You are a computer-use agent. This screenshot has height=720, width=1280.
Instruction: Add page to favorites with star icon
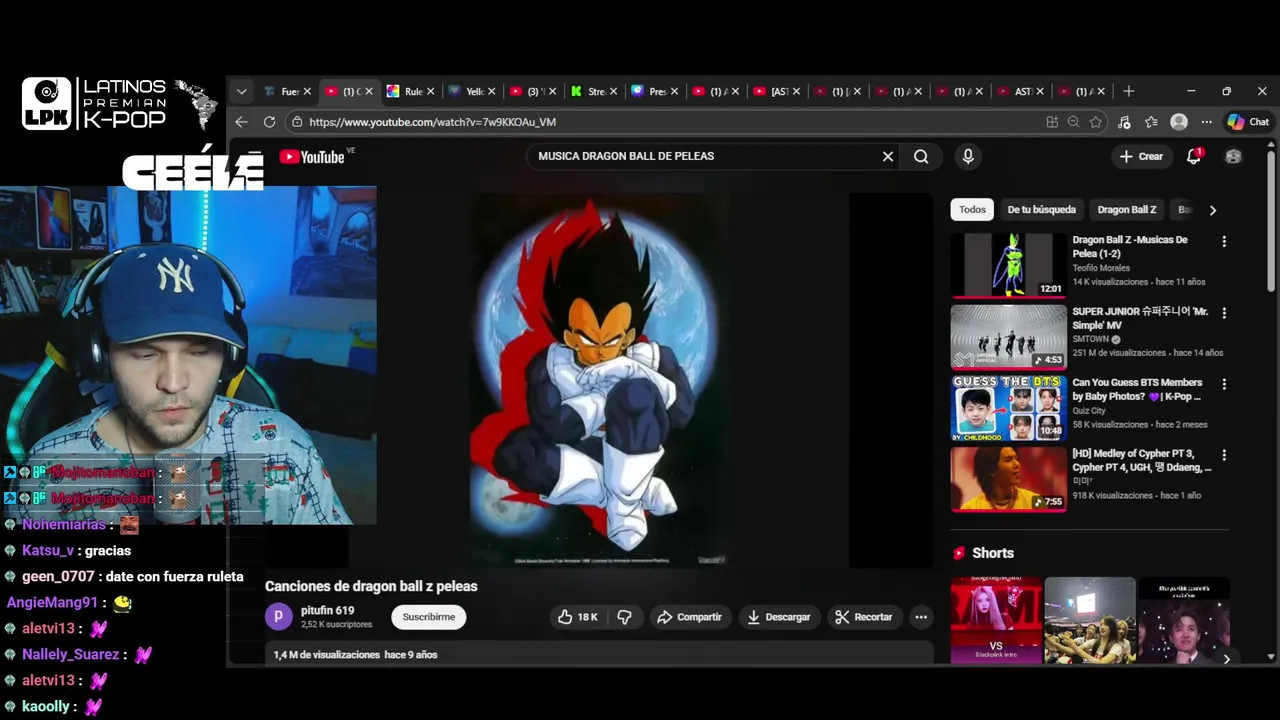click(x=1096, y=122)
